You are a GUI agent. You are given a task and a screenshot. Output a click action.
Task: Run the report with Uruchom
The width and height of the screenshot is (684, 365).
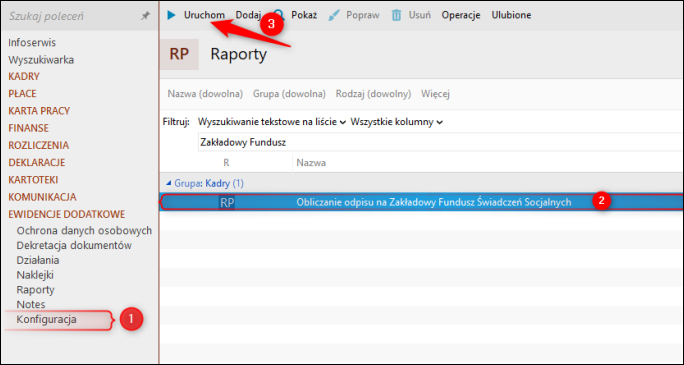coord(204,15)
